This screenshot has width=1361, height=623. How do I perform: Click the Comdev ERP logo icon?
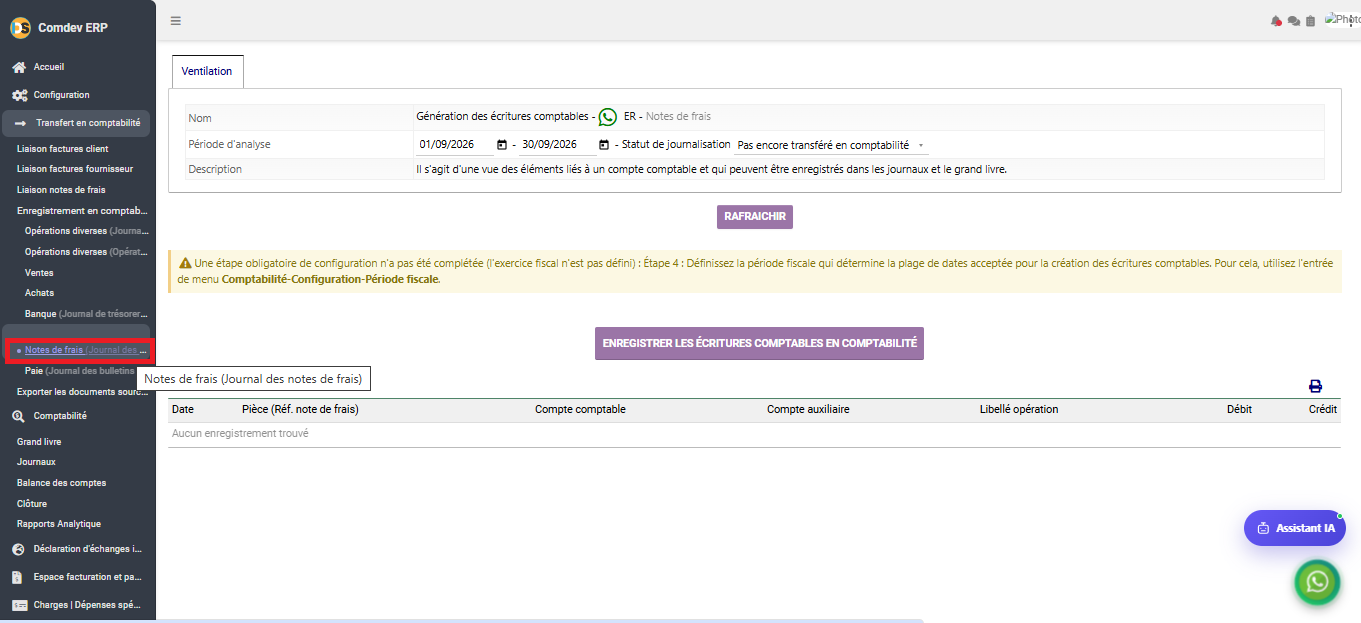pyautogui.click(x=20, y=28)
